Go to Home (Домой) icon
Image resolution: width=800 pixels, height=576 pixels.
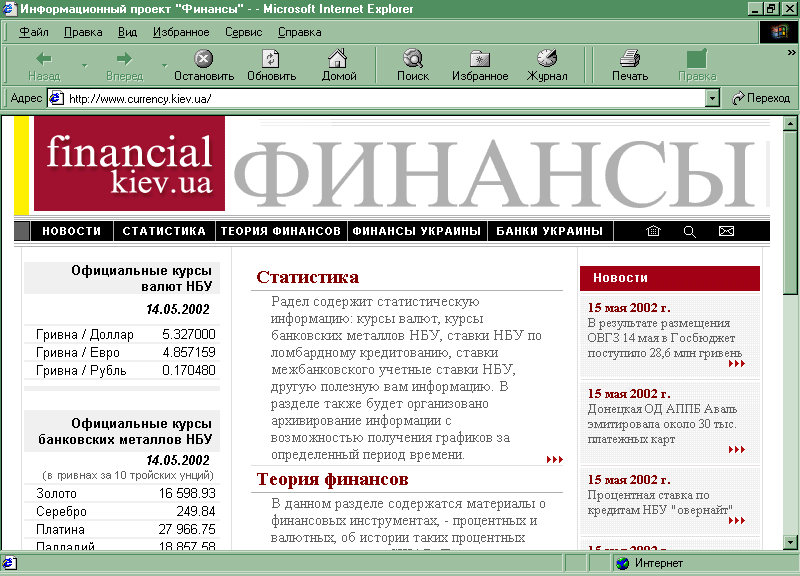(x=339, y=59)
